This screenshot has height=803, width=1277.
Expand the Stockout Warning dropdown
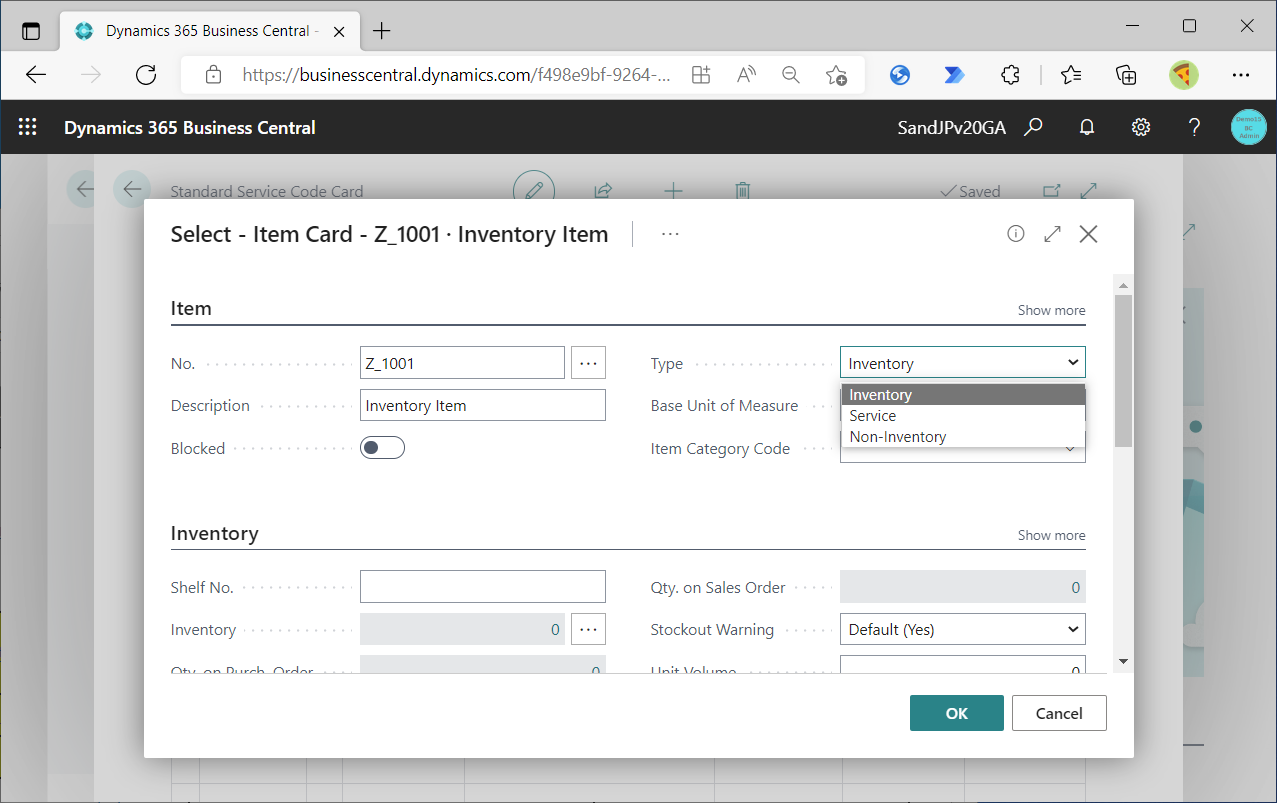[x=962, y=630]
